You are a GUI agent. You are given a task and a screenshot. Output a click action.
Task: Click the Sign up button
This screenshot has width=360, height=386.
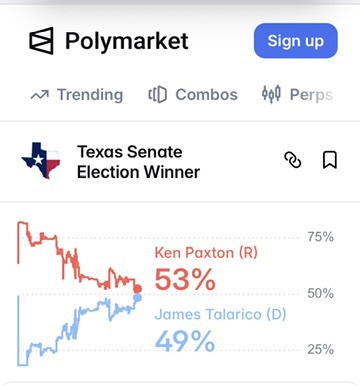coord(296,41)
